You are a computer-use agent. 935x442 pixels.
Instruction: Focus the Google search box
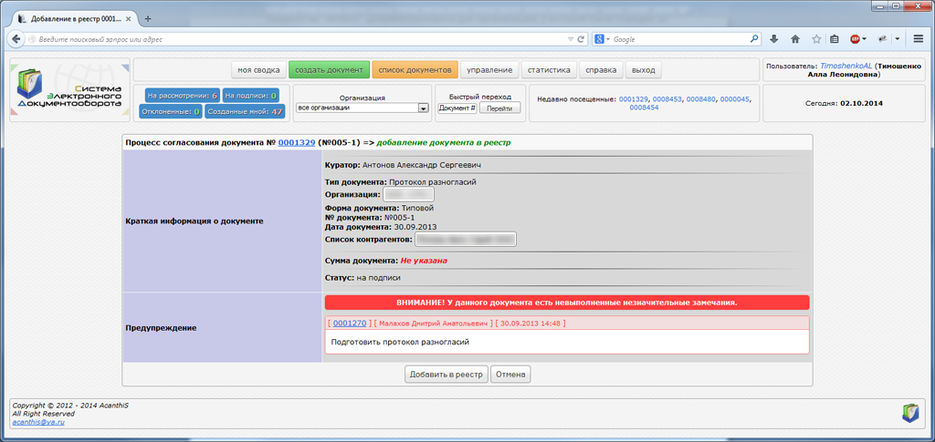pos(680,39)
